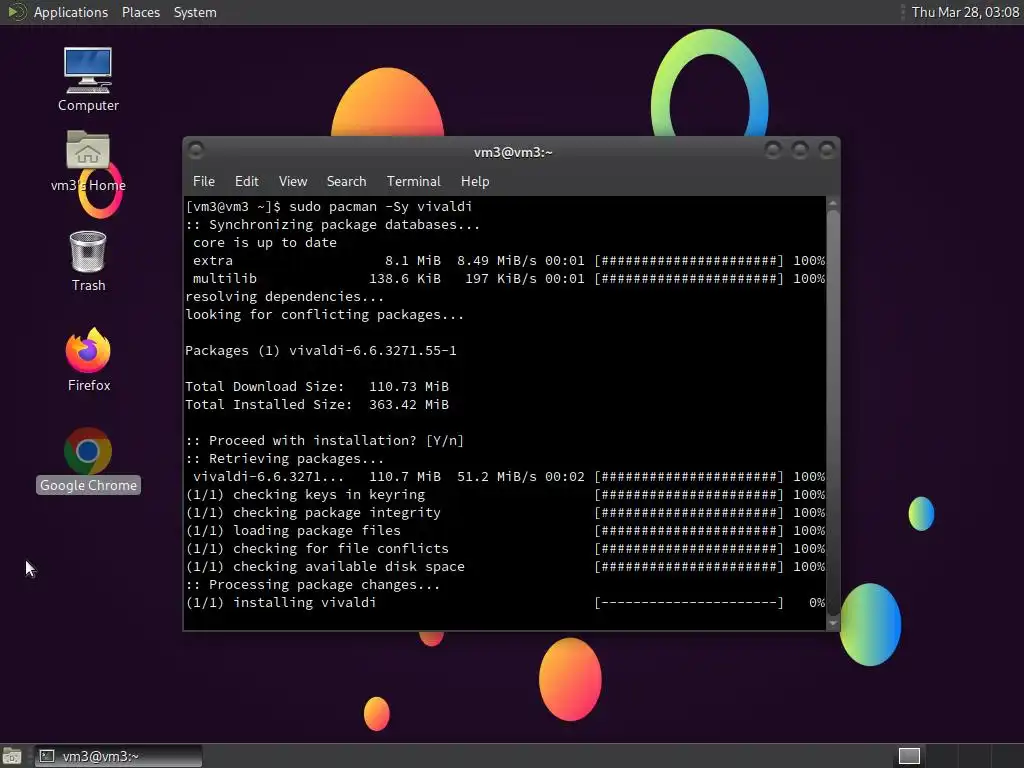Click the 'Synchronizing package databases...' line
The image size is (1024, 768).
(332, 225)
